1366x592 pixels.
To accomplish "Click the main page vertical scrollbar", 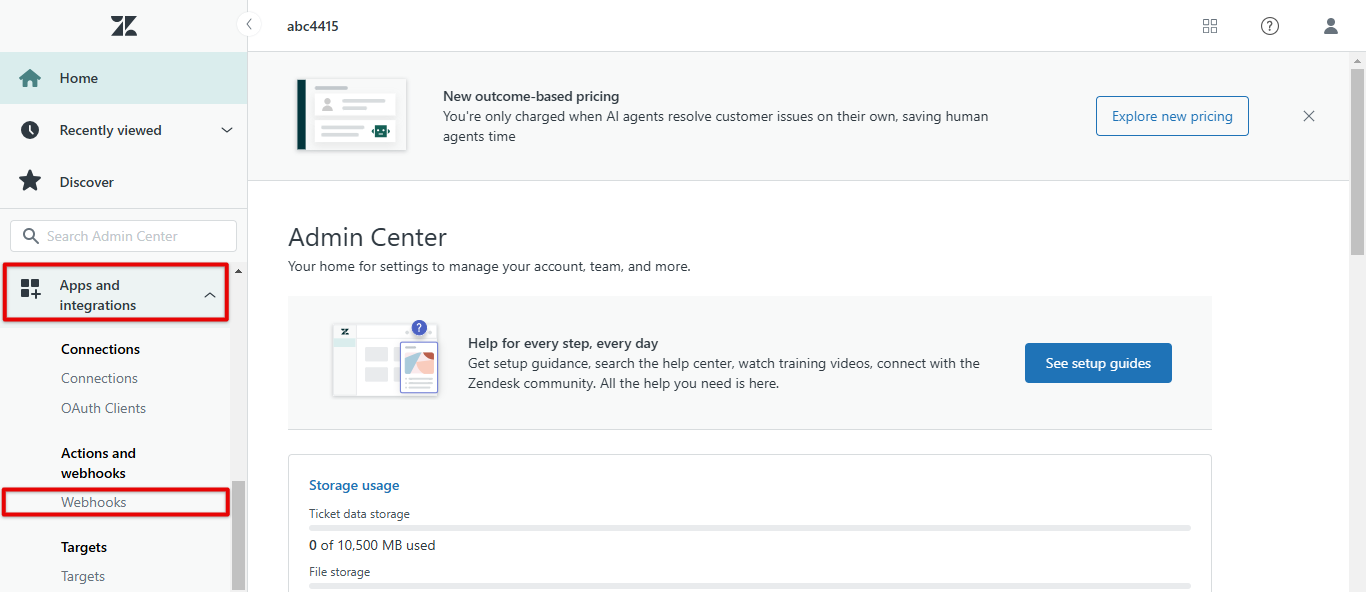I will 1357,162.
